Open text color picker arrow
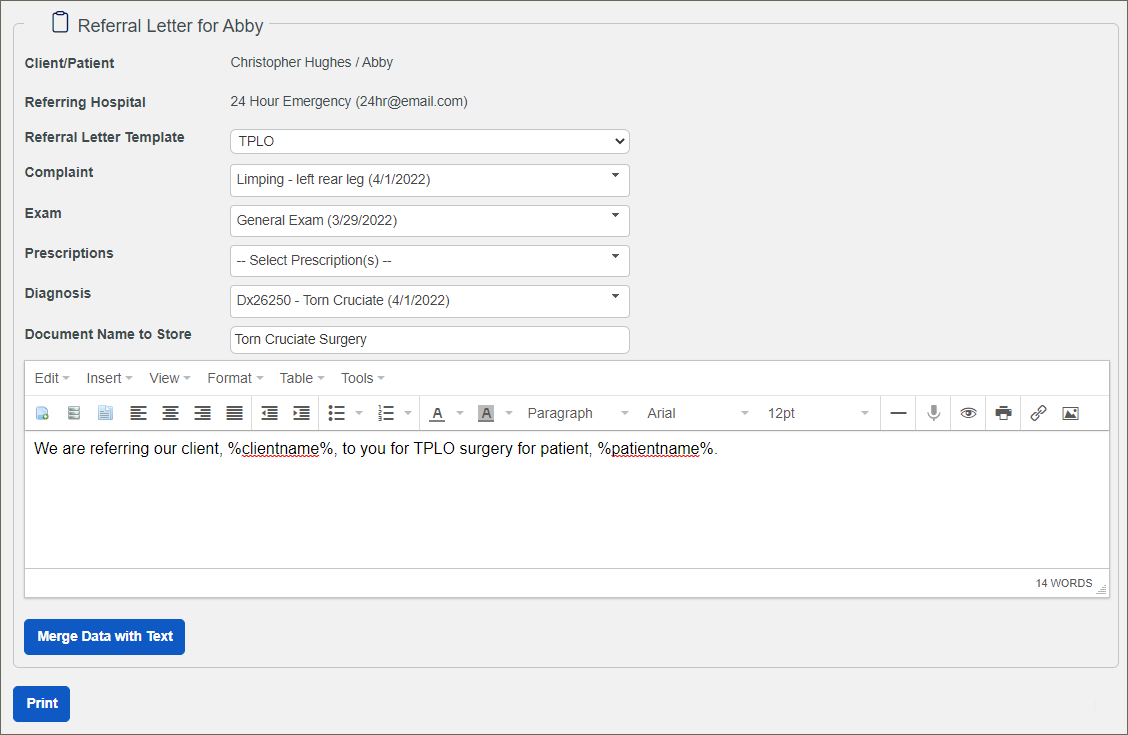Screen dimensions: 1128x735 pyautogui.click(x=460, y=414)
